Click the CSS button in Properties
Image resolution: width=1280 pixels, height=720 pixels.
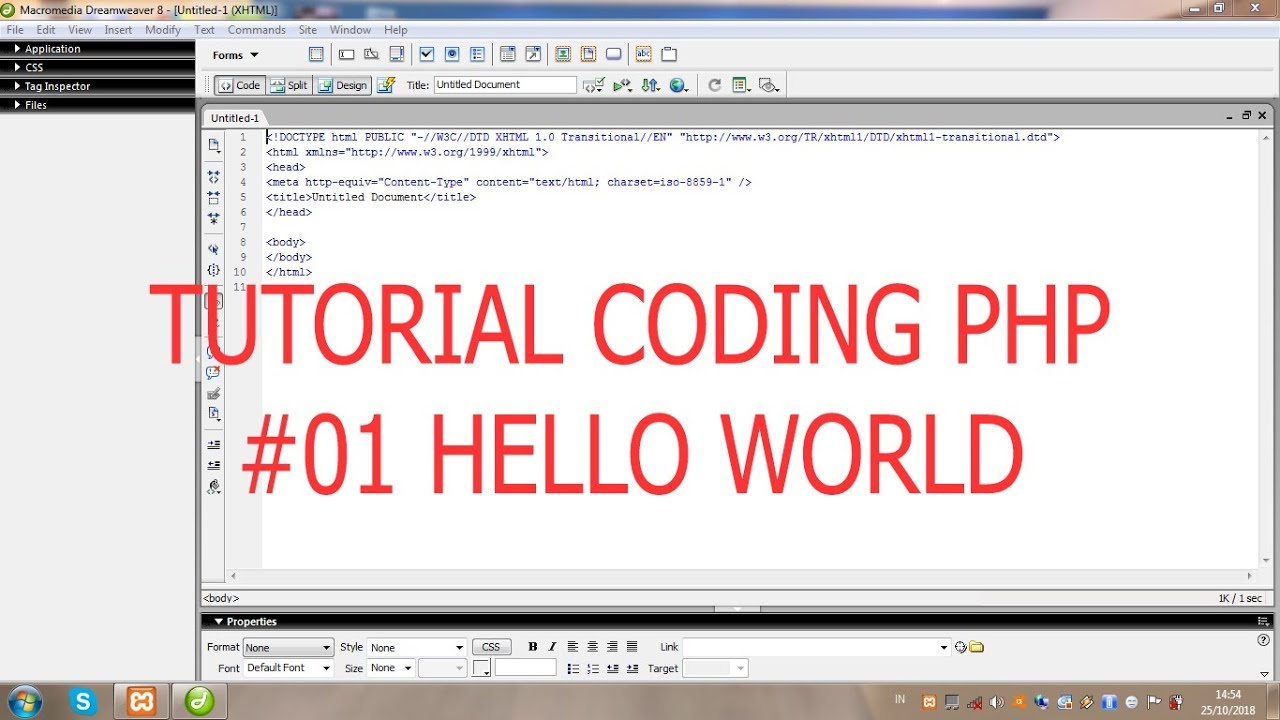[x=491, y=647]
